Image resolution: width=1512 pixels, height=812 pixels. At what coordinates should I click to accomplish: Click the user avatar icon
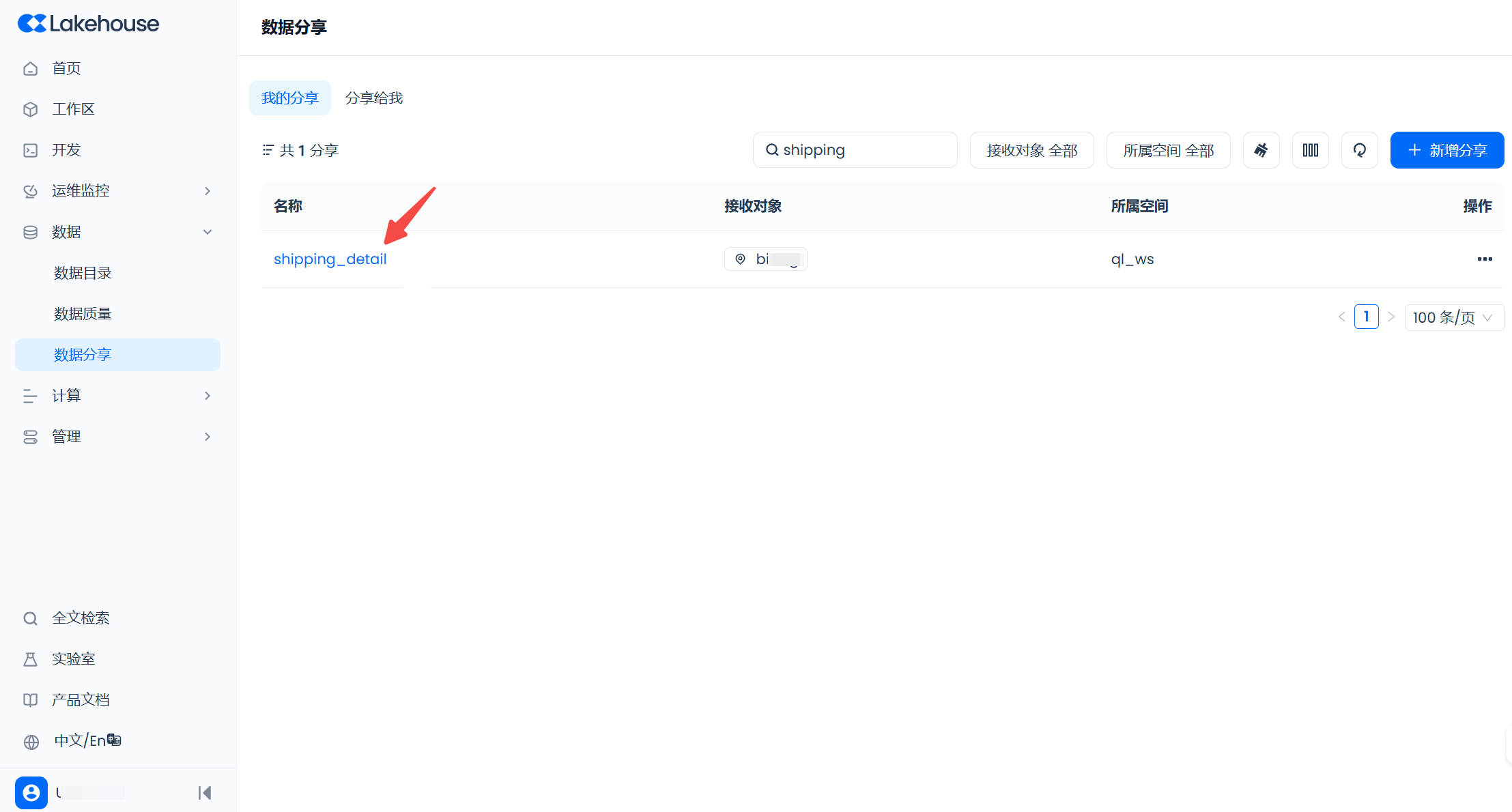(x=31, y=792)
